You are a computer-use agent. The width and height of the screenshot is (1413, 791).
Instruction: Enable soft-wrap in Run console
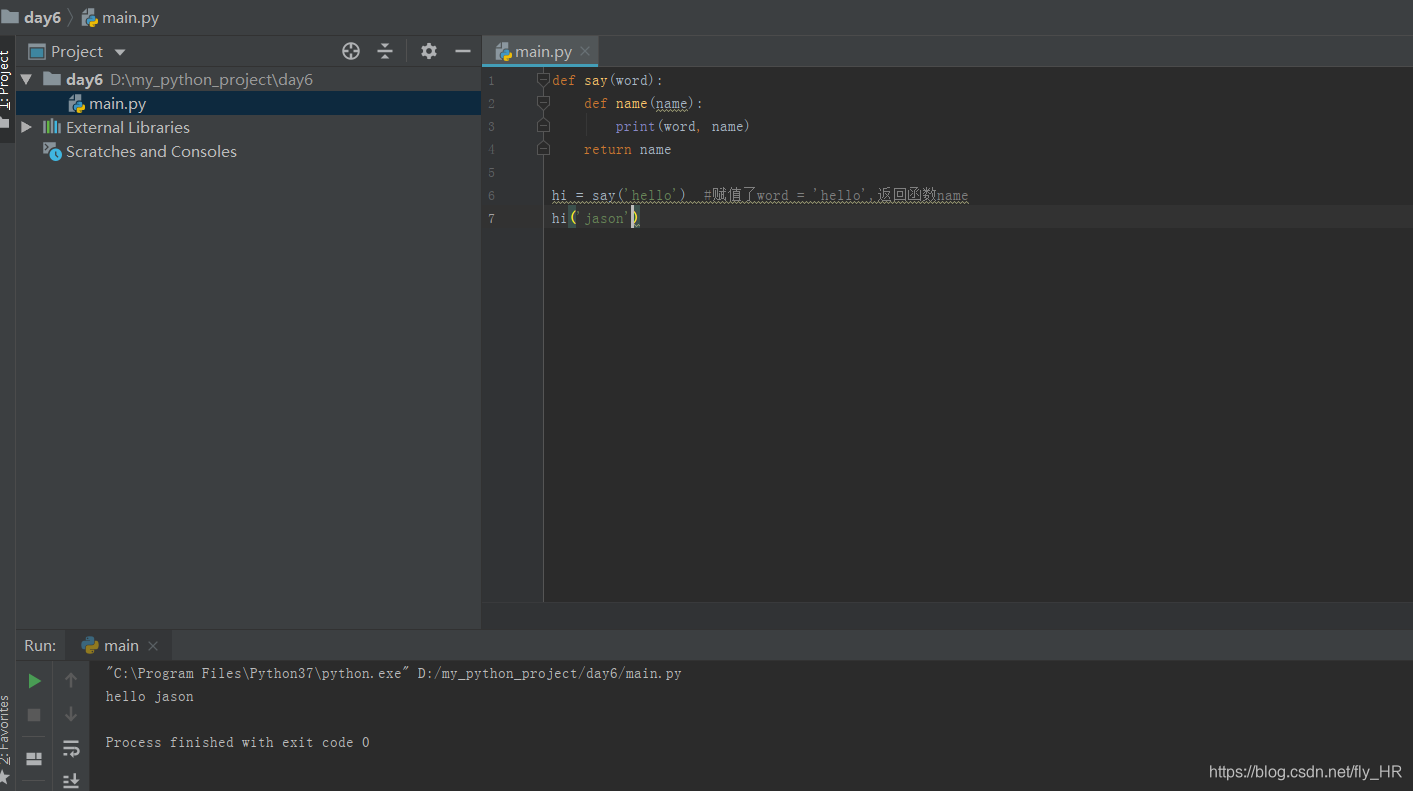(70, 748)
